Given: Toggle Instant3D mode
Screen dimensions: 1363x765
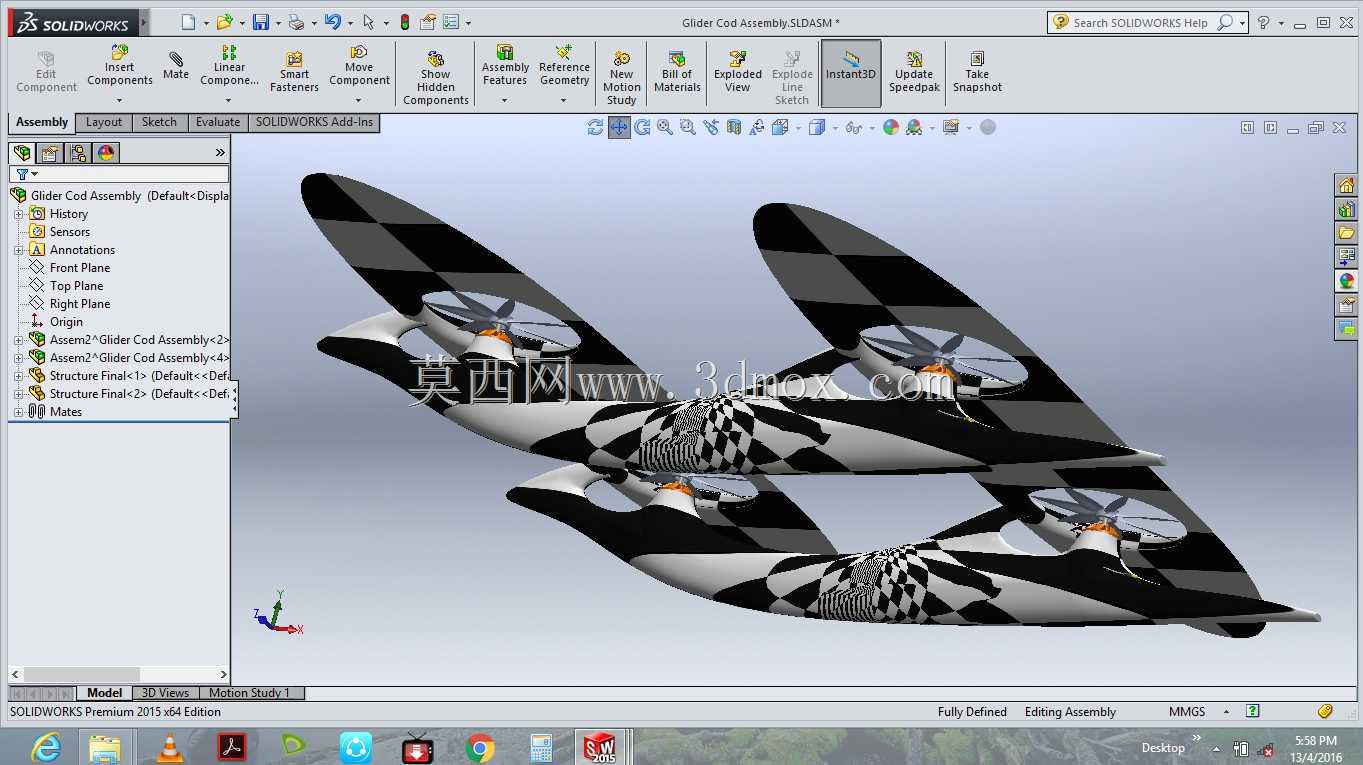Looking at the screenshot, I should [x=851, y=72].
